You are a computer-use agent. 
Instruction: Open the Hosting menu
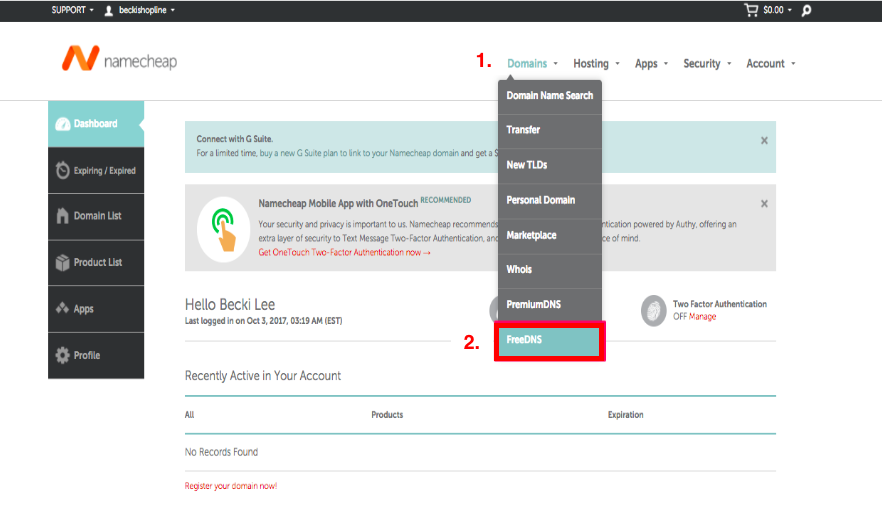[596, 64]
